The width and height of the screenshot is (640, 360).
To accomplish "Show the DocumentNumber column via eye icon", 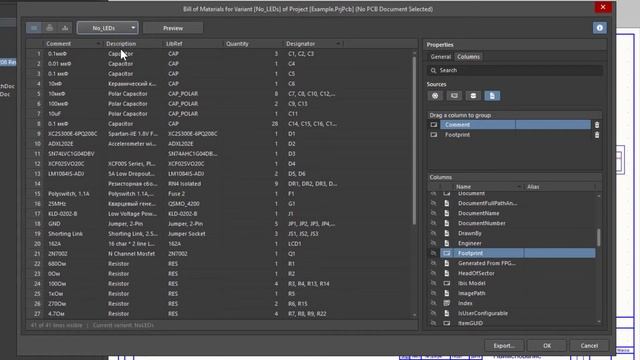I will tap(433, 223).
